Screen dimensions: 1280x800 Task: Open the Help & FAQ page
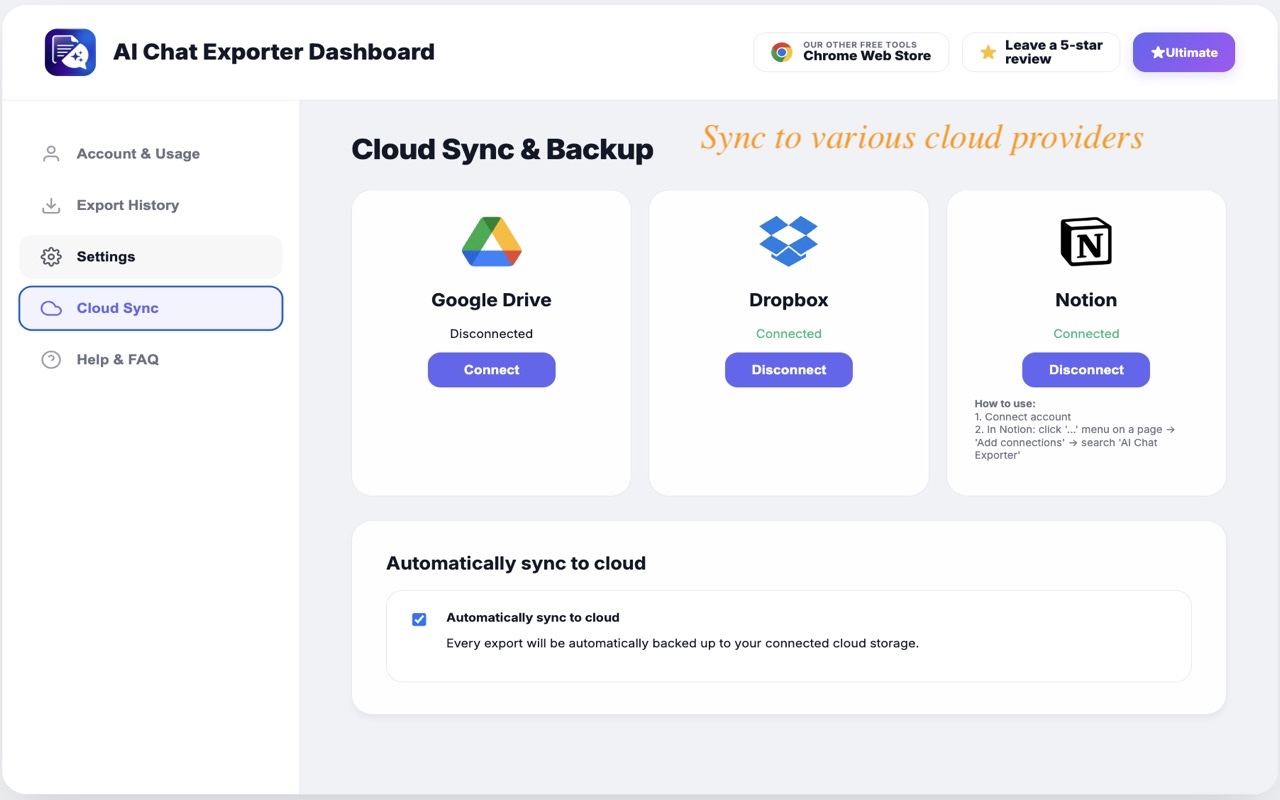pos(118,360)
